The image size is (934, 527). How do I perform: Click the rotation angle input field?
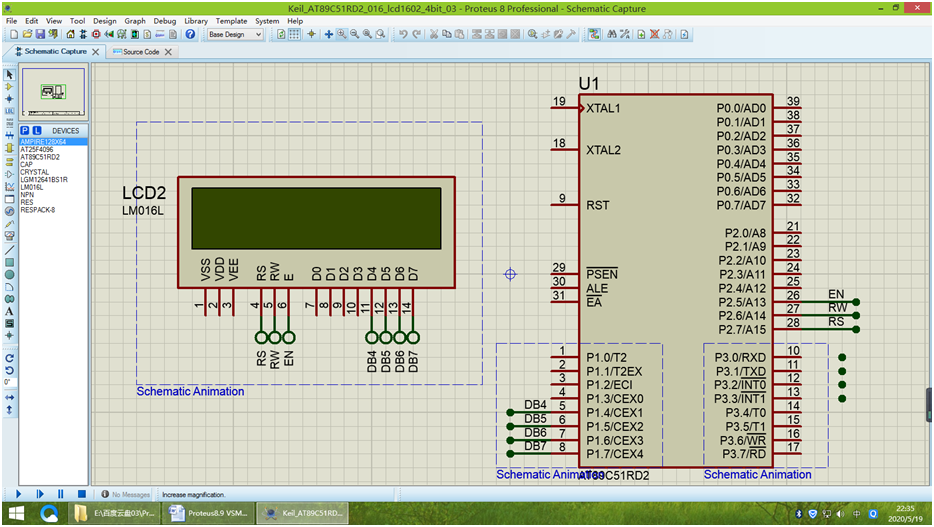point(10,382)
